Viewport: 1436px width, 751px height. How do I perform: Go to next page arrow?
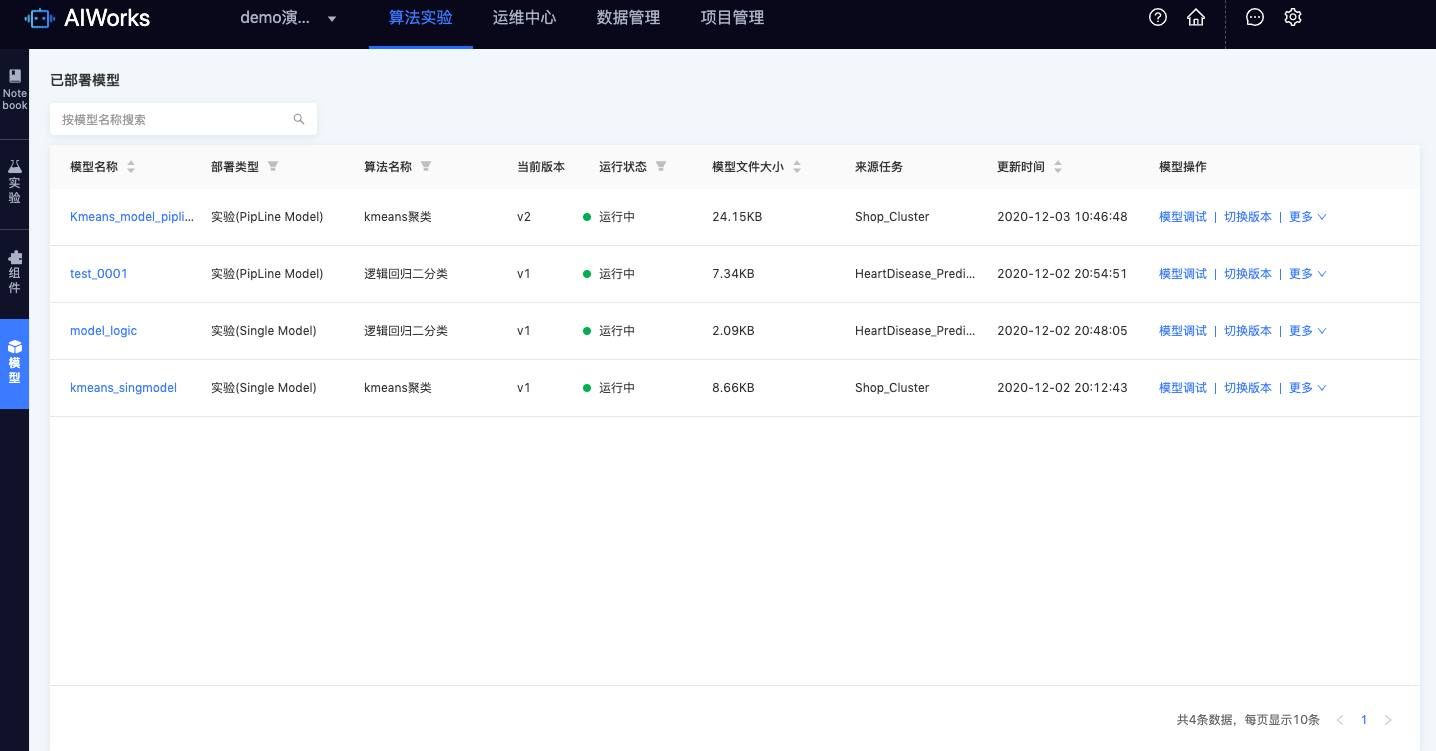1388,720
